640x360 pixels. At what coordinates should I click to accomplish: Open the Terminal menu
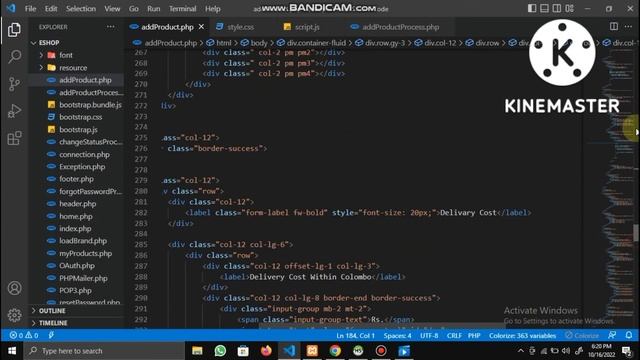coord(182,9)
